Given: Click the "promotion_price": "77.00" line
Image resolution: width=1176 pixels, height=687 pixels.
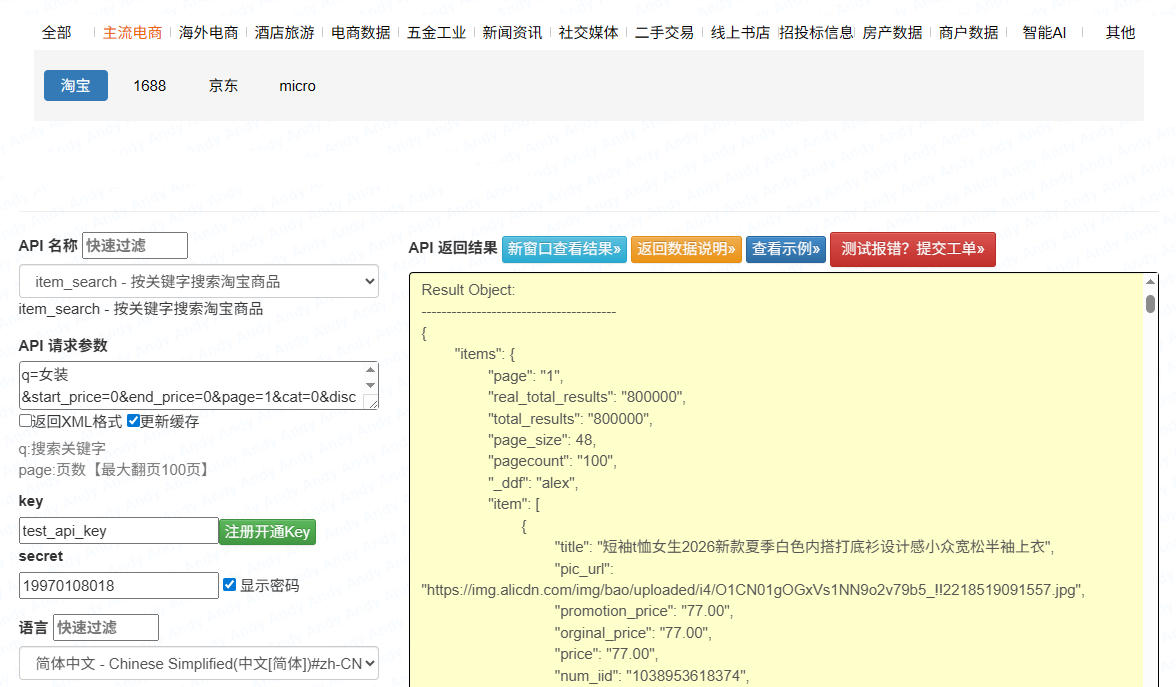Looking at the screenshot, I should [644, 611].
